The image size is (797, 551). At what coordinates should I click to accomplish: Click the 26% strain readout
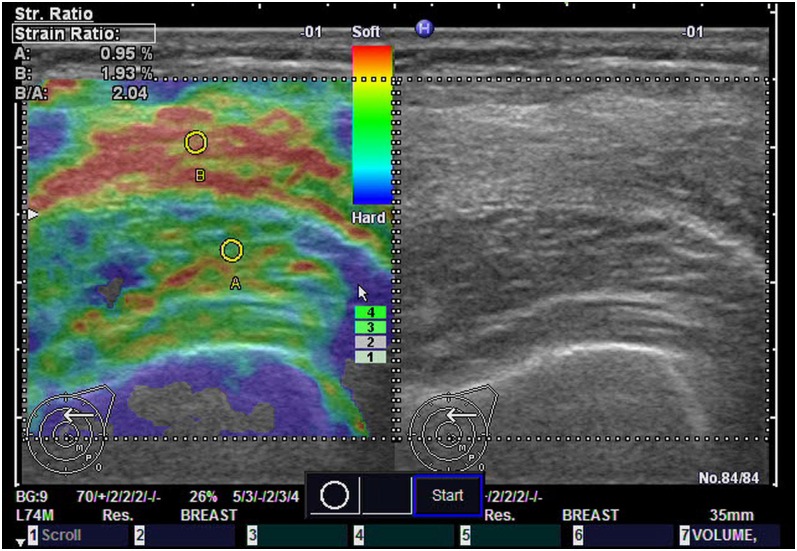click(203, 497)
